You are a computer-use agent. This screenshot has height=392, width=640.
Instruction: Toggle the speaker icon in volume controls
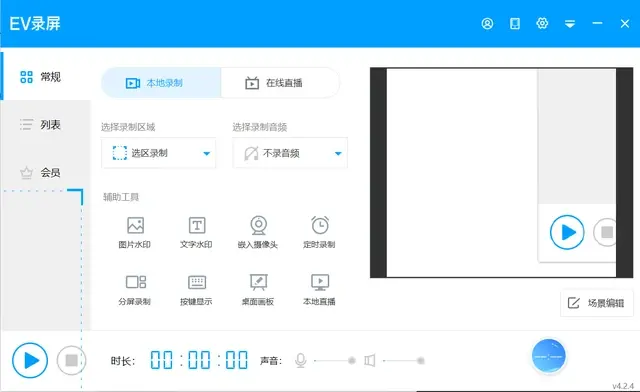click(x=370, y=360)
